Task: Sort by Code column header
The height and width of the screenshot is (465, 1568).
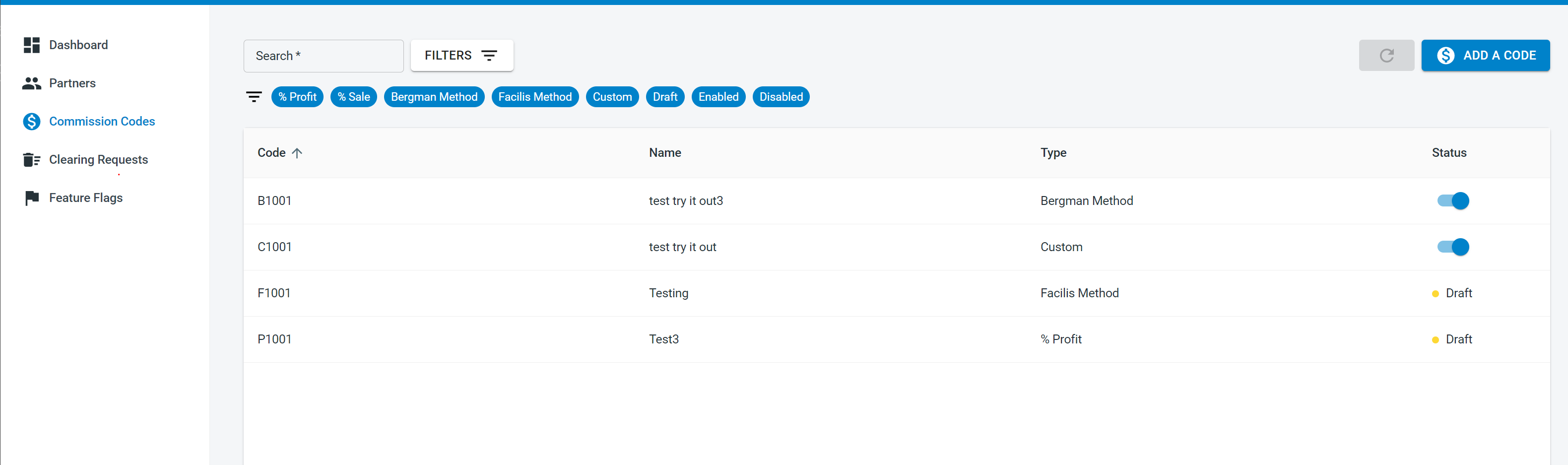Action: (271, 153)
